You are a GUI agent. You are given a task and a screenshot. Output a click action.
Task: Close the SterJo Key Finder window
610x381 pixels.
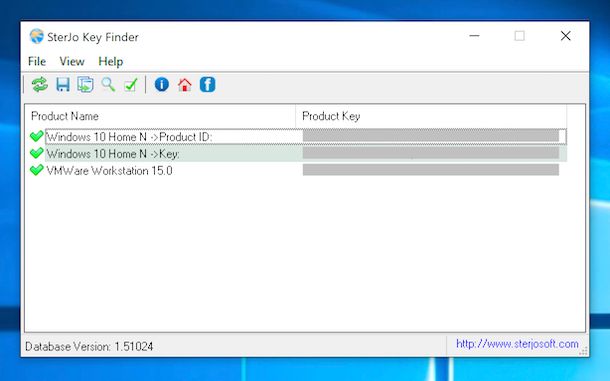[x=565, y=36]
